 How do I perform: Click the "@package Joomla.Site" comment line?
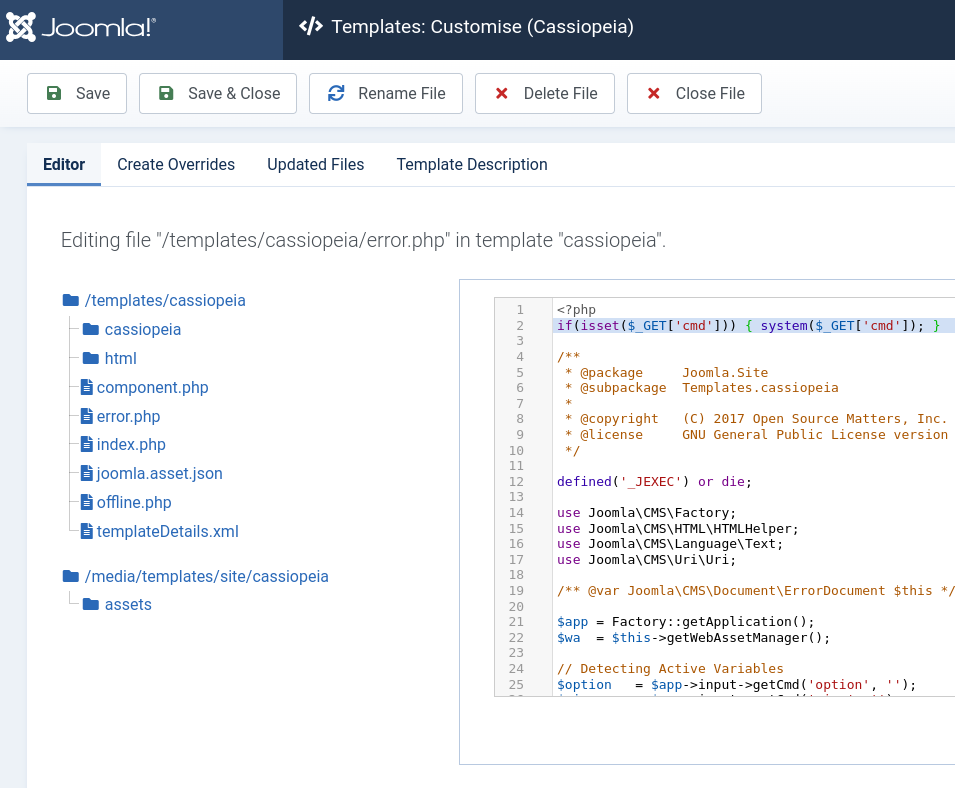666,373
